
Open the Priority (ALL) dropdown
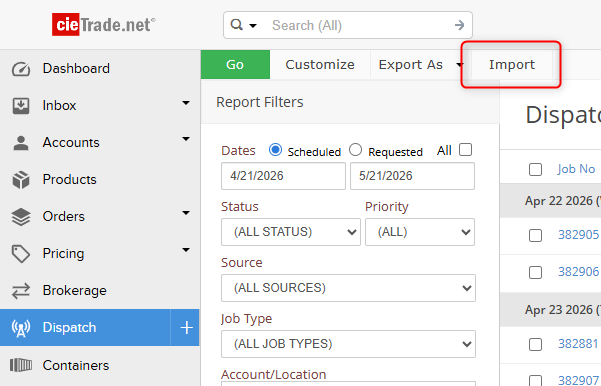click(420, 232)
